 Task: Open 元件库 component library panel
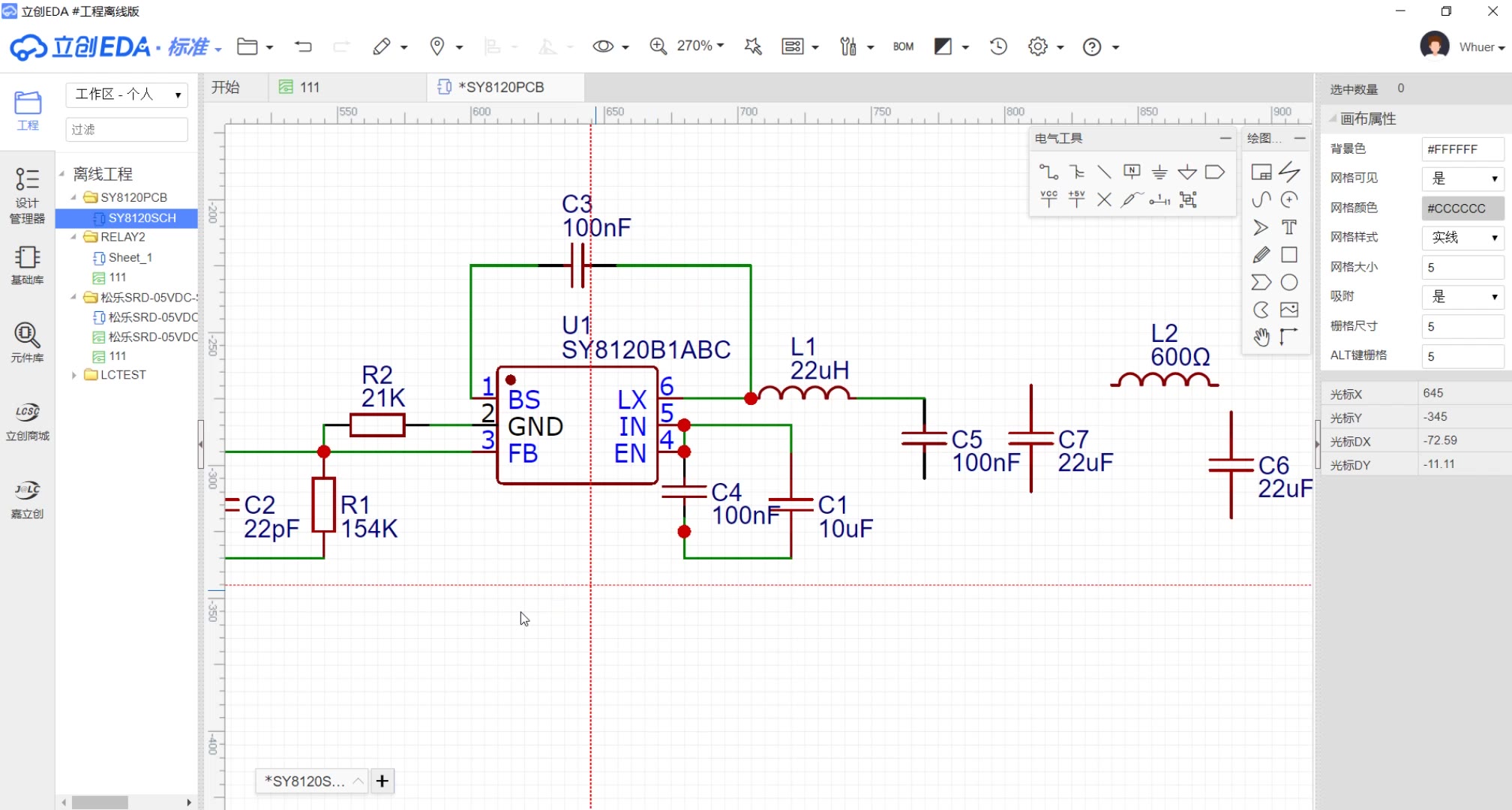click(27, 341)
